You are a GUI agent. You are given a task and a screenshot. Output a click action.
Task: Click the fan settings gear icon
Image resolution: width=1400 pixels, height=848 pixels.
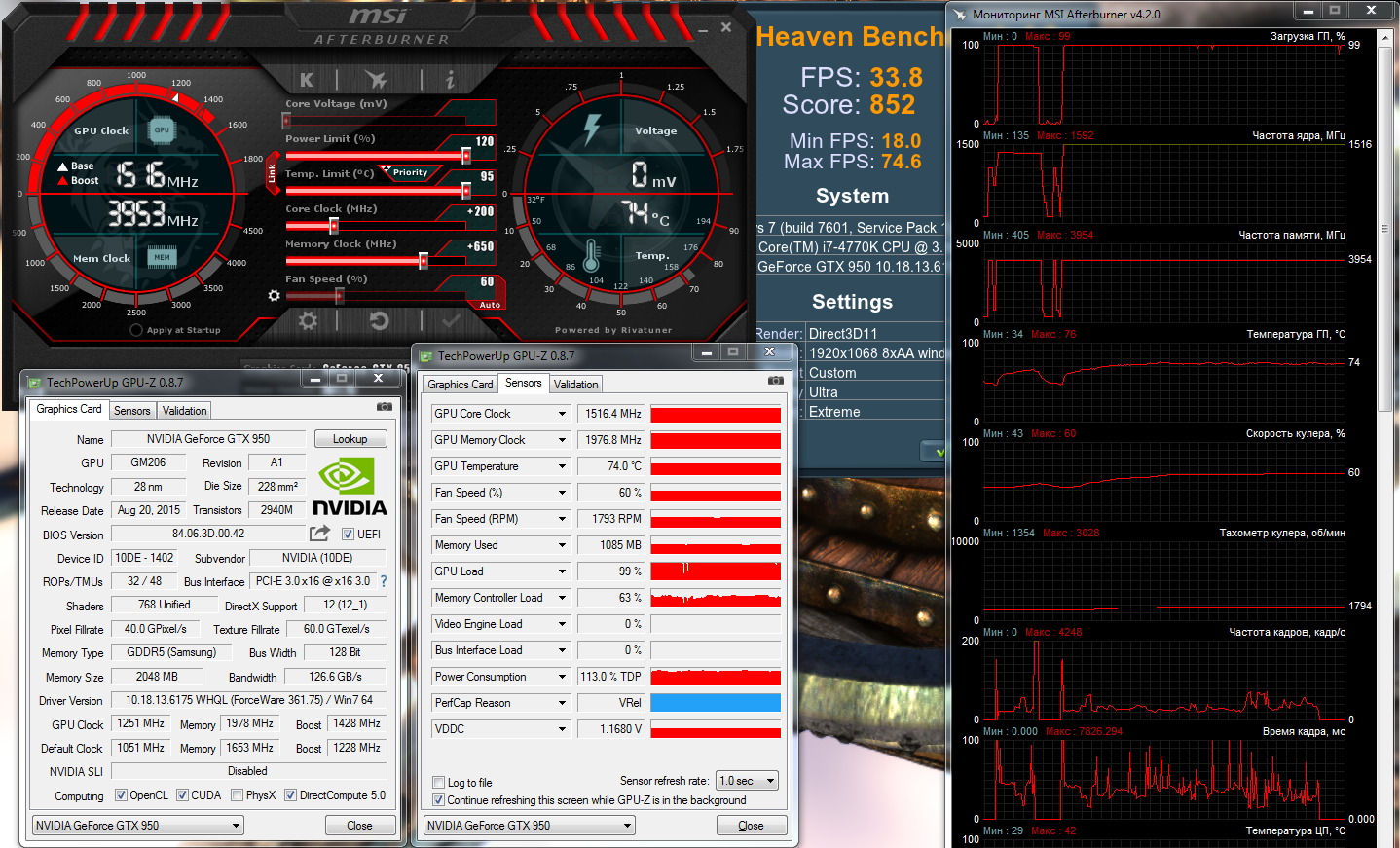tap(274, 295)
